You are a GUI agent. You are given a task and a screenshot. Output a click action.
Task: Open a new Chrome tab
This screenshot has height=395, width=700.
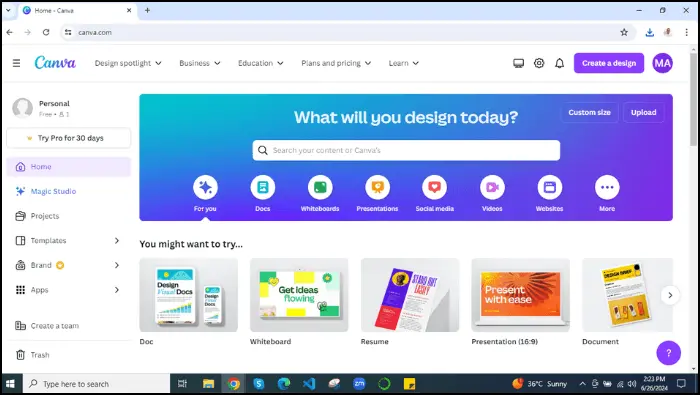click(147, 10)
